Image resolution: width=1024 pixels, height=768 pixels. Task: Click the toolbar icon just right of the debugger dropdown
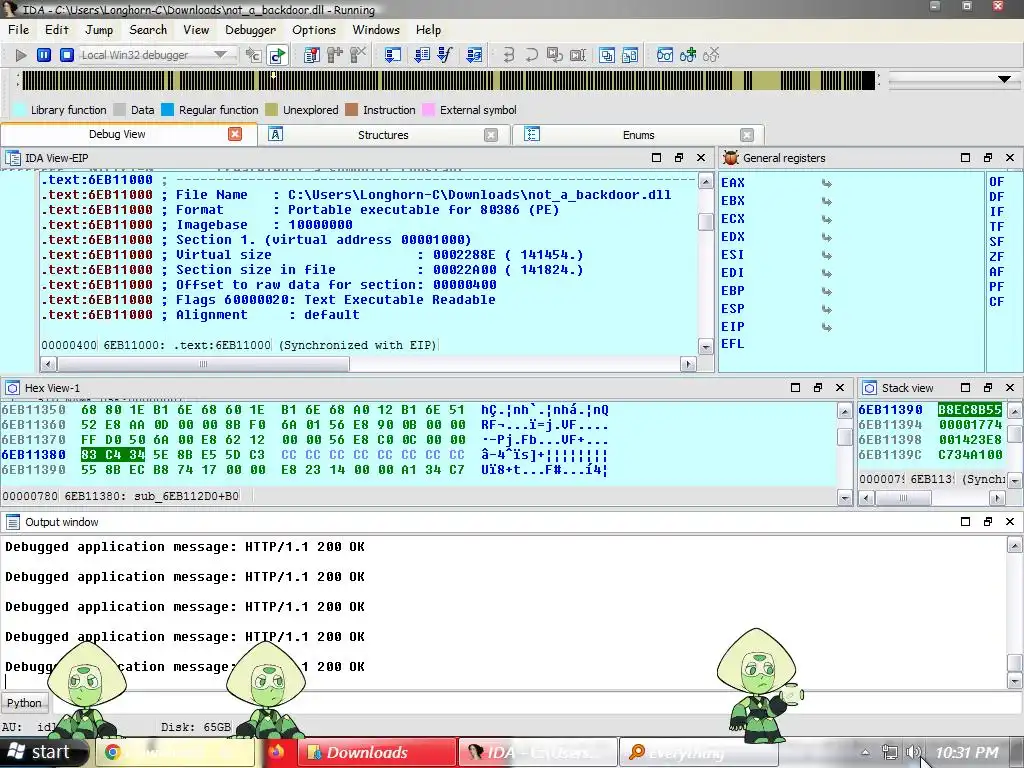coord(253,56)
